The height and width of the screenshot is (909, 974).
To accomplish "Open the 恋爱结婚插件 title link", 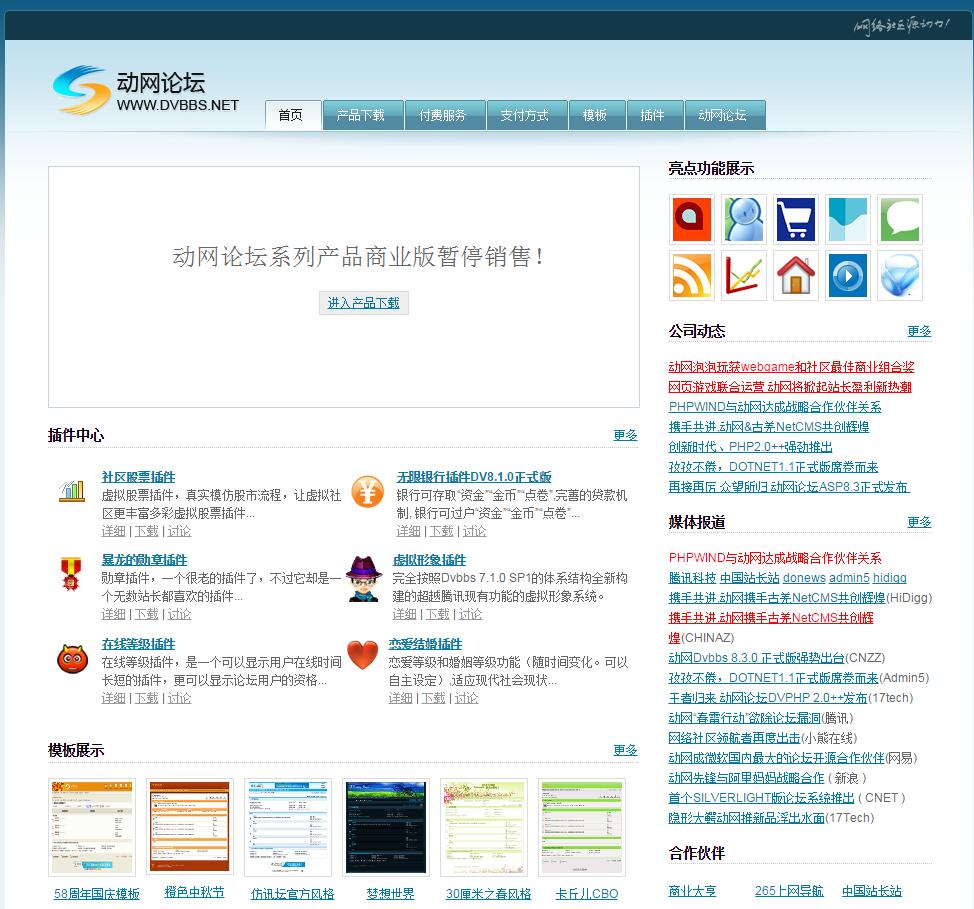I will click(425, 644).
